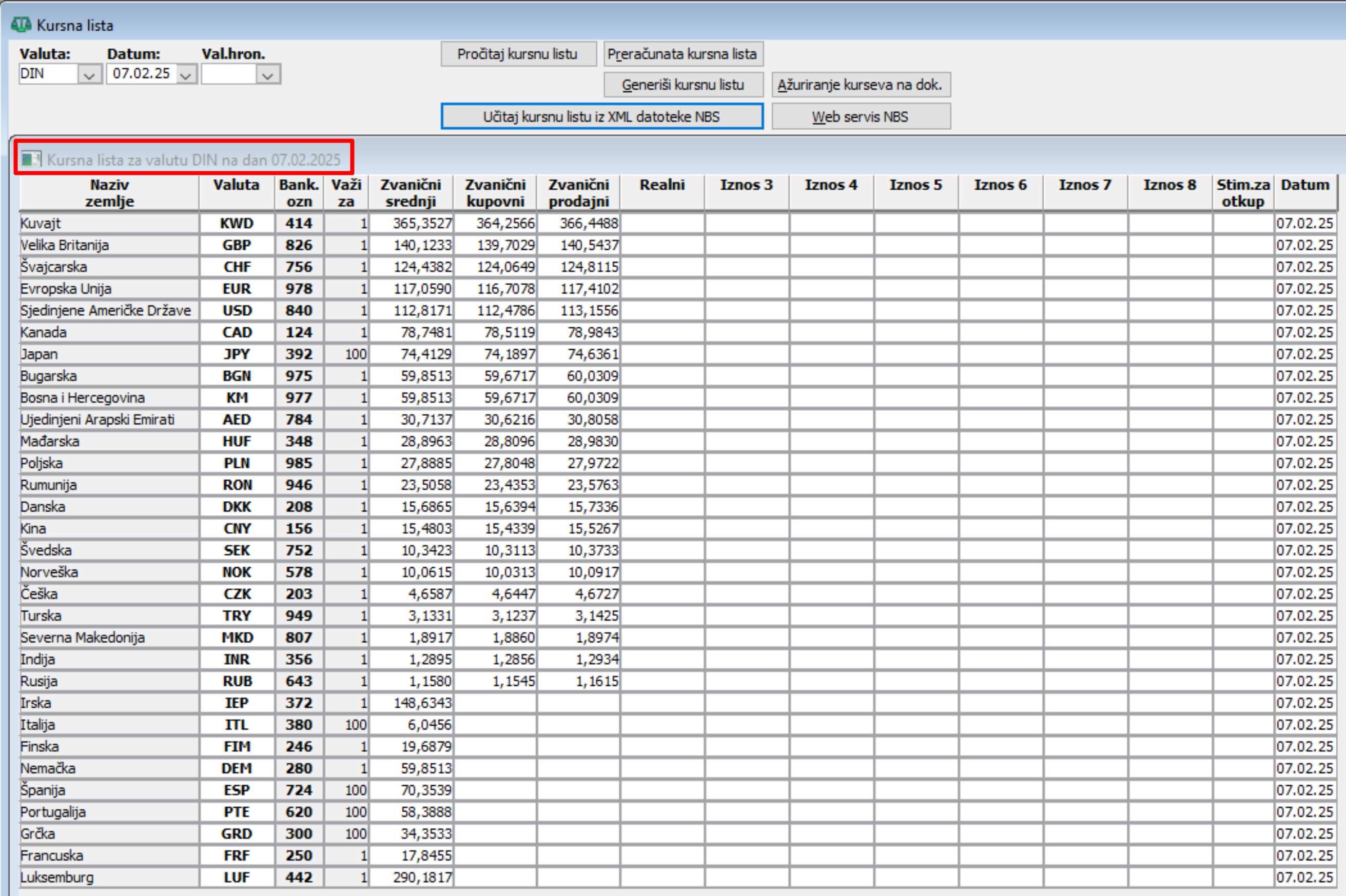The image size is (1346, 896).
Task: Select the Nemačka country cell
Action: 109,769
